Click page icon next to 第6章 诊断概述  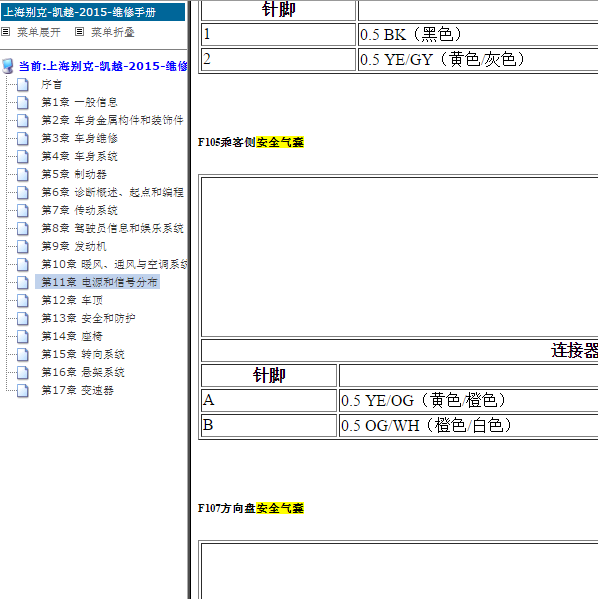[23, 192]
